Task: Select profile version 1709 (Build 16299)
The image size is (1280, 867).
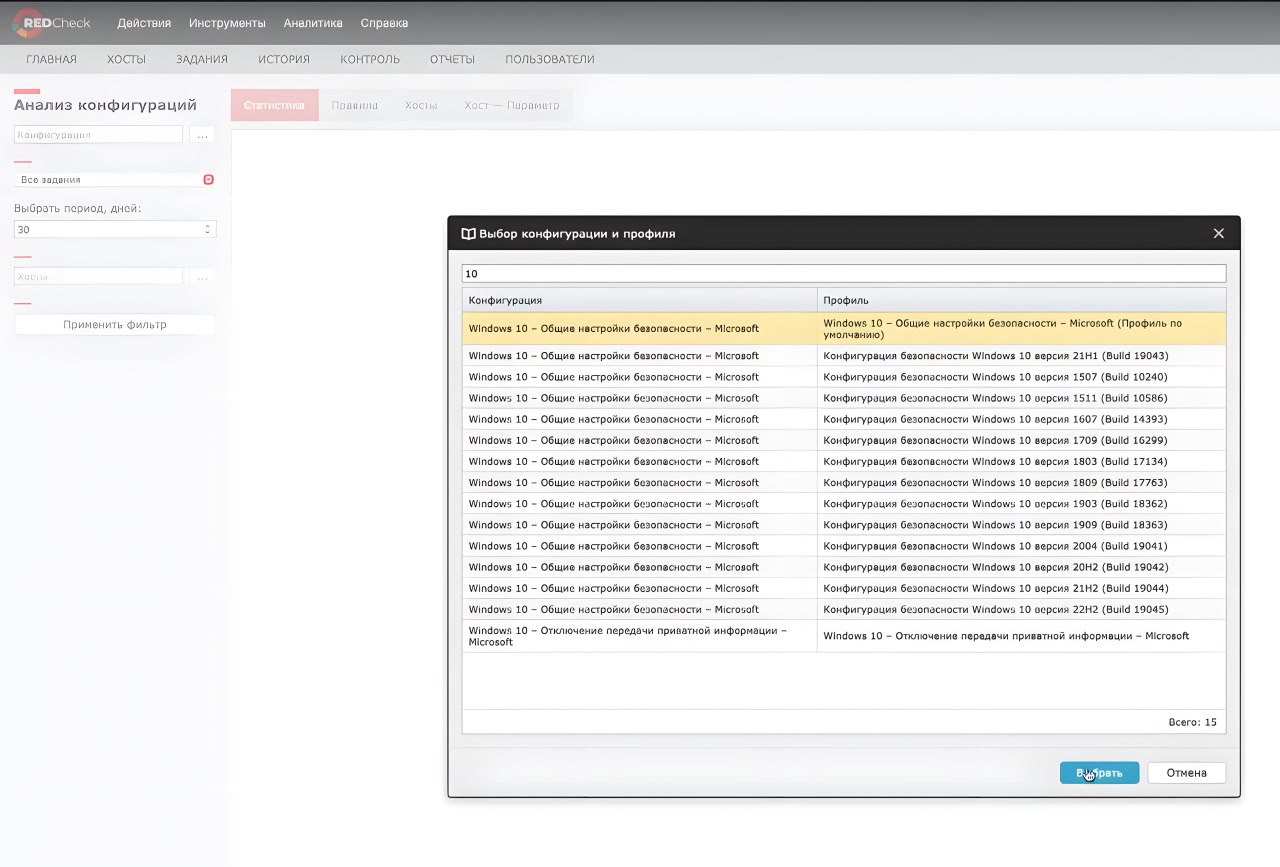Action: 844,440
